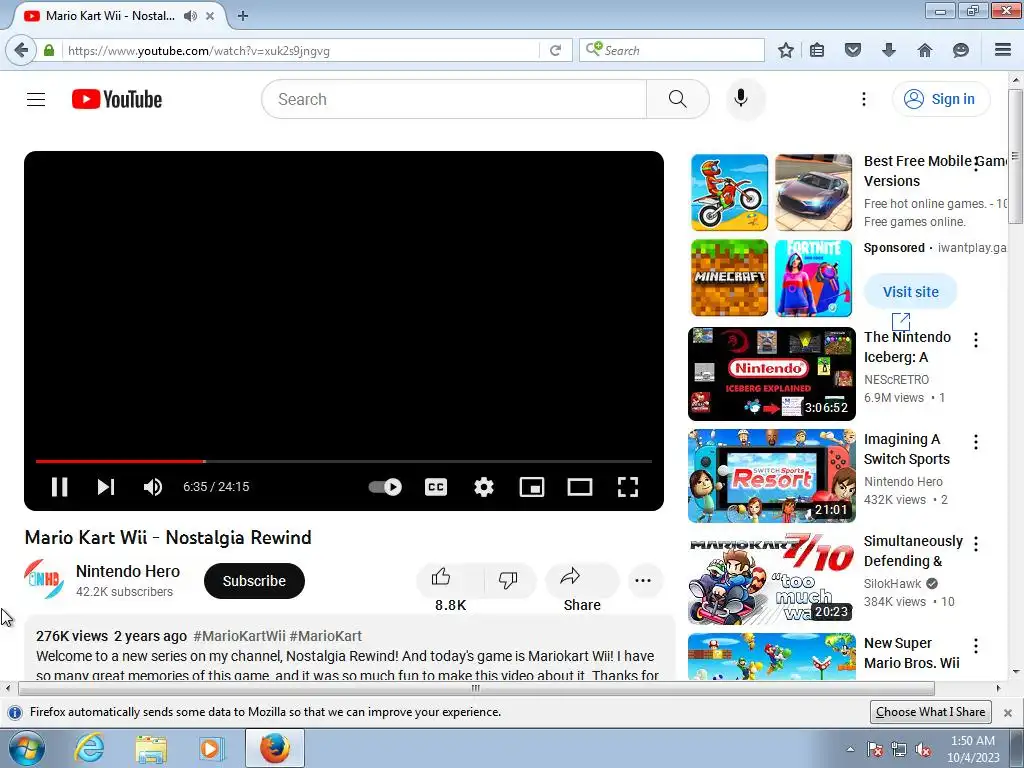The width and height of the screenshot is (1024, 768).
Task: Open options for Imagining A Switch Sports
Action: pos(976,442)
